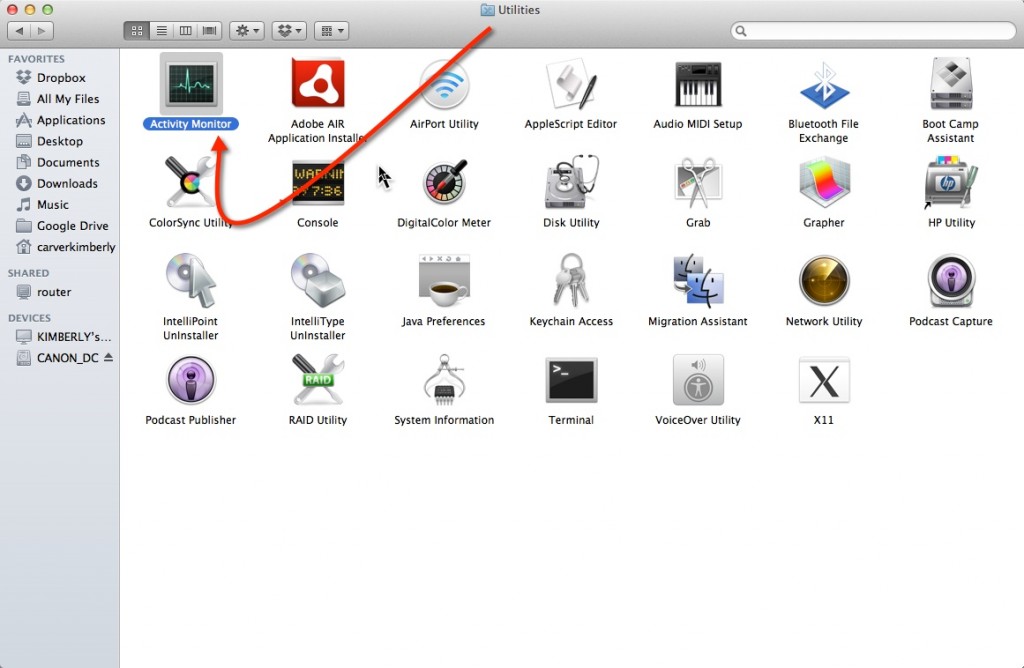Eject the CANON_DC device
The image size is (1024, 668).
(108, 357)
